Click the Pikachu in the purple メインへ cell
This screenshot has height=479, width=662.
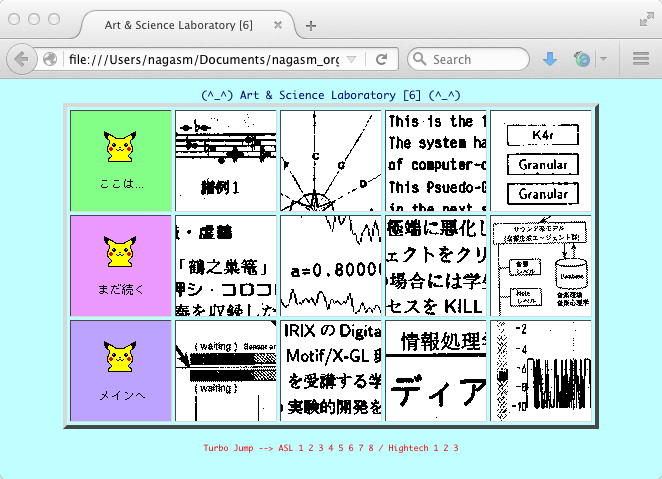[x=120, y=357]
